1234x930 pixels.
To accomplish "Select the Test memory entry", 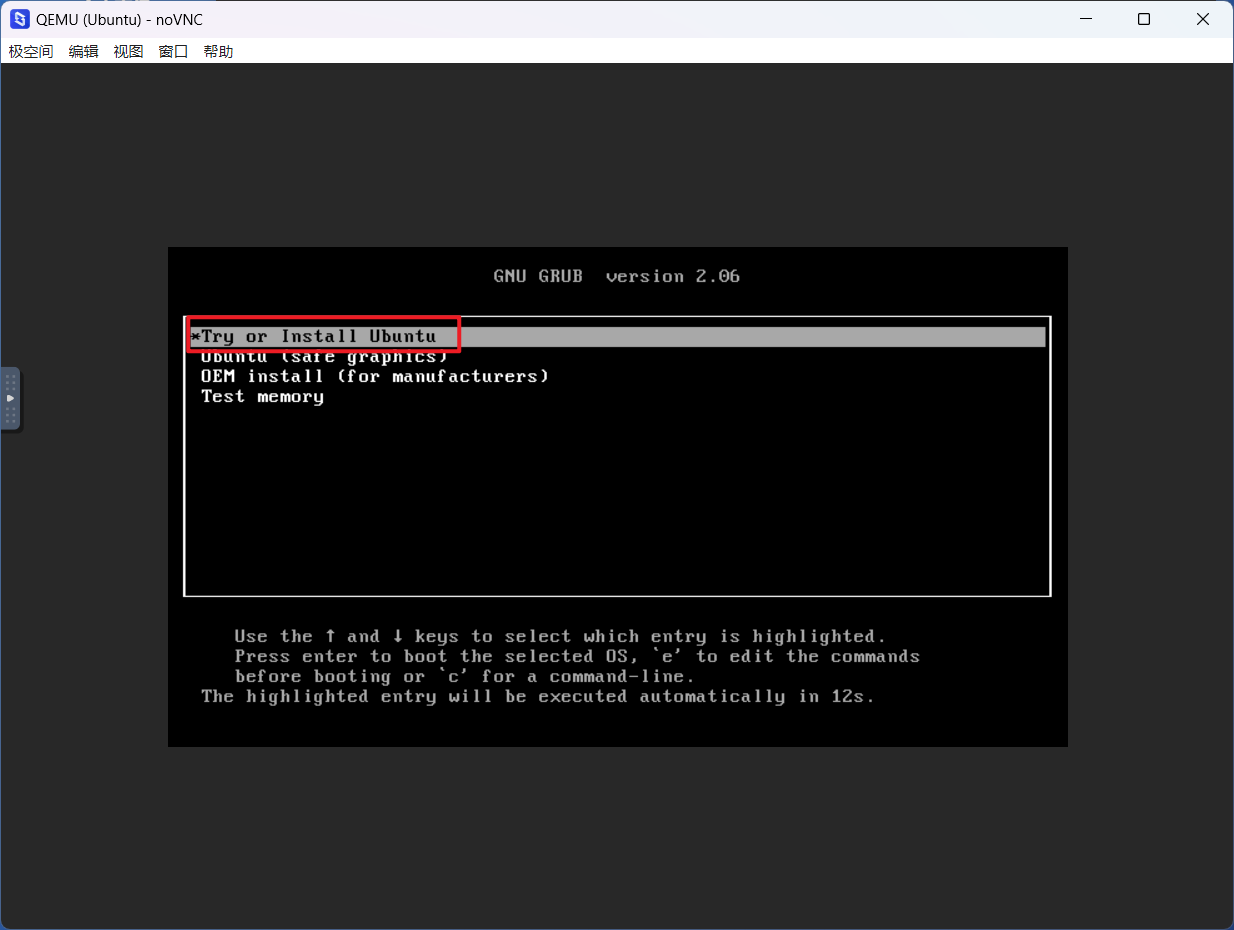I will point(262,397).
